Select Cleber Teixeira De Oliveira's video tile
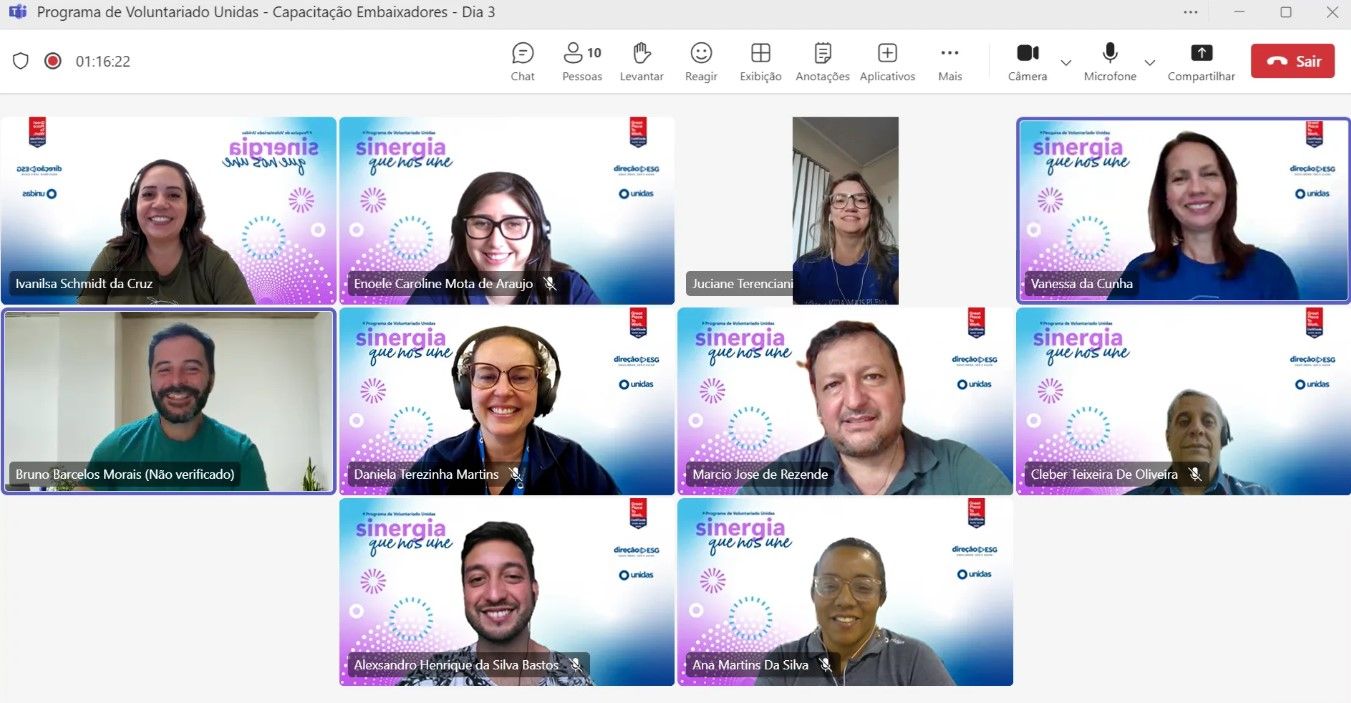 (x=1183, y=401)
